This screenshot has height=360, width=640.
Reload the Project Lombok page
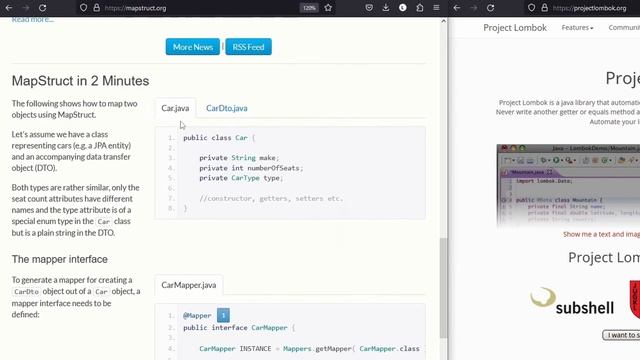491,8
